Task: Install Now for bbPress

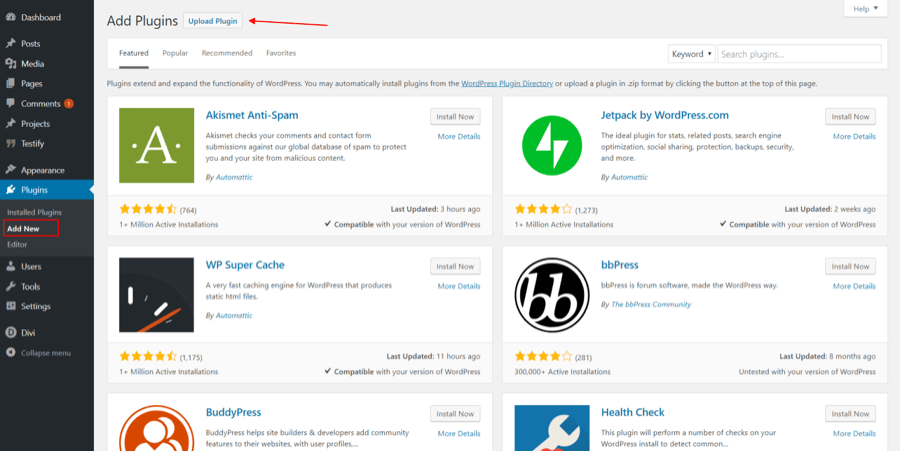Action: coord(851,266)
